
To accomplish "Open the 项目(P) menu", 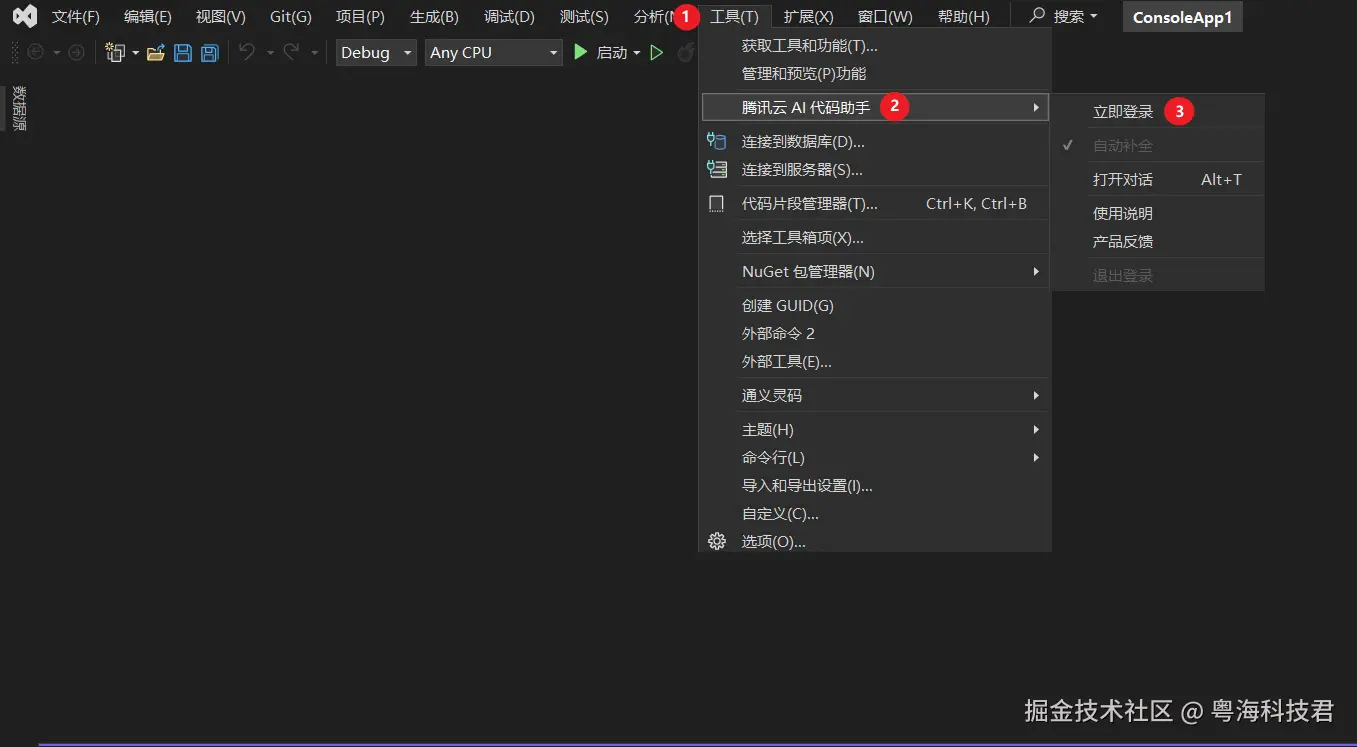I will pyautogui.click(x=360, y=17).
